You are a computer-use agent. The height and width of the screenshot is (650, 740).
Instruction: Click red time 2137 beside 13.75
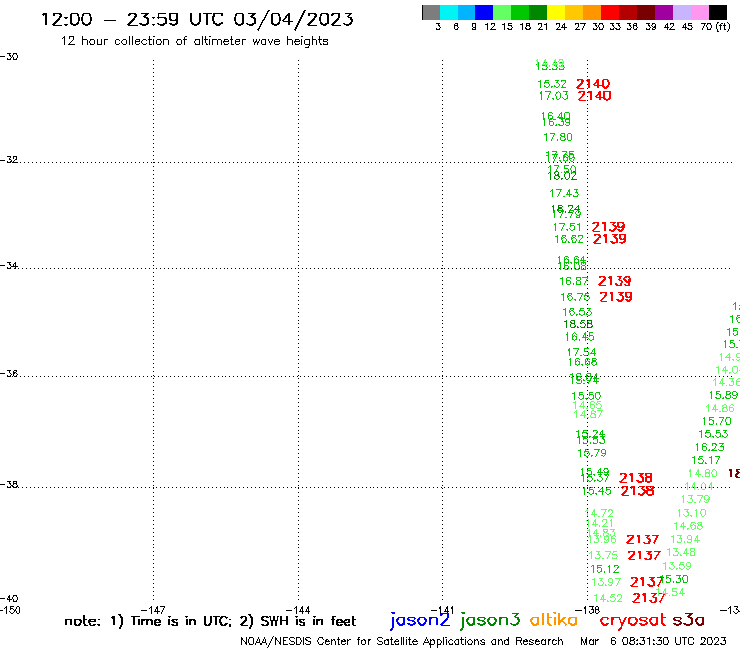pos(644,556)
